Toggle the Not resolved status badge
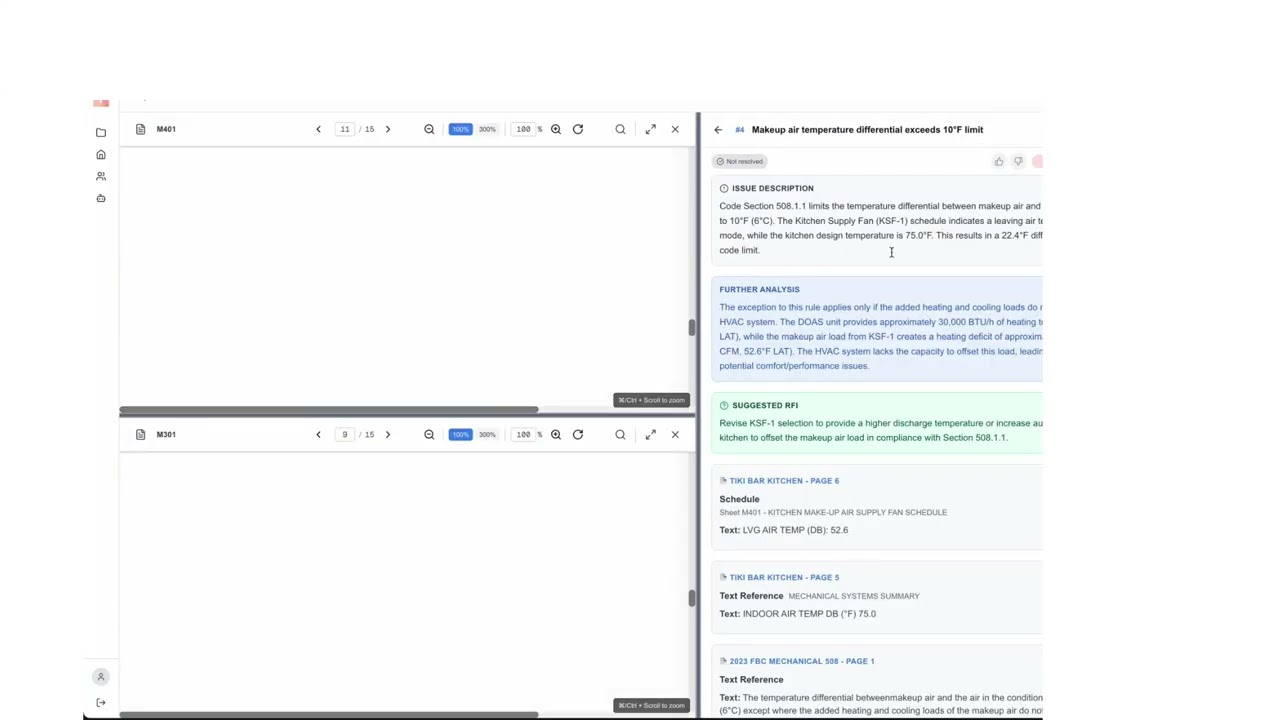The height and width of the screenshot is (720, 1280). pos(740,161)
